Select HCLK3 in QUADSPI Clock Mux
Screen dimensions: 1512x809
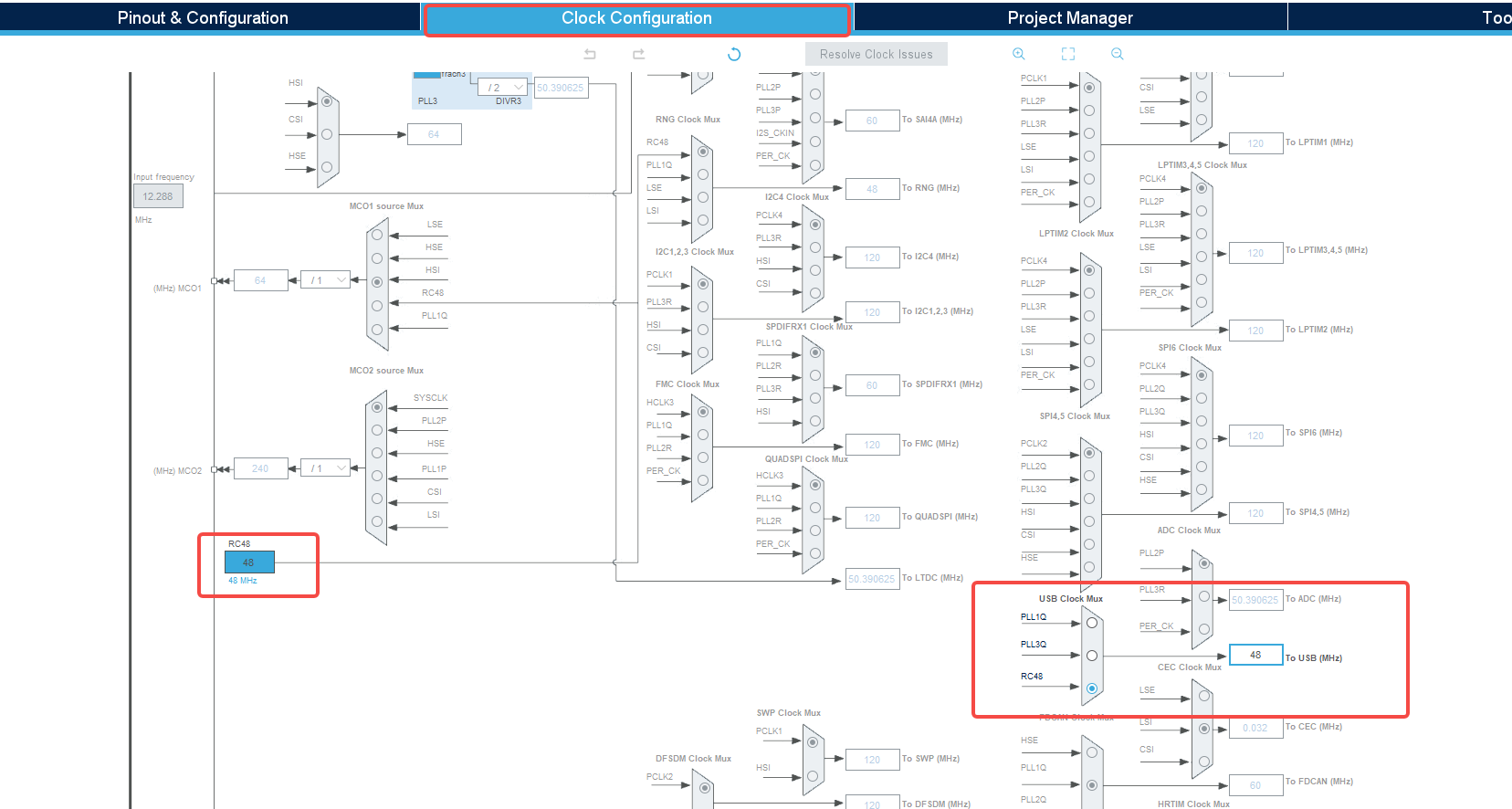tap(815, 485)
